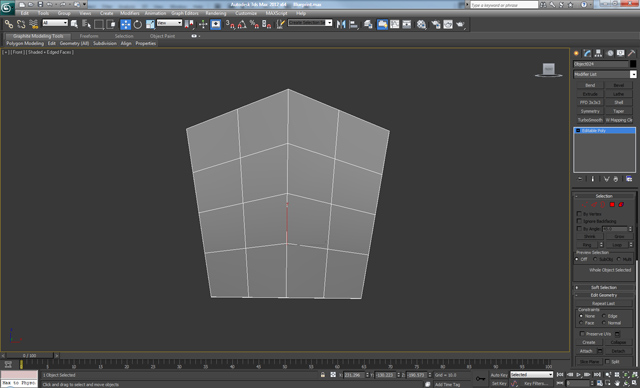This screenshot has height=388, width=640.
Task: Click the search keyword or phrase field
Action: [x=504, y=4]
